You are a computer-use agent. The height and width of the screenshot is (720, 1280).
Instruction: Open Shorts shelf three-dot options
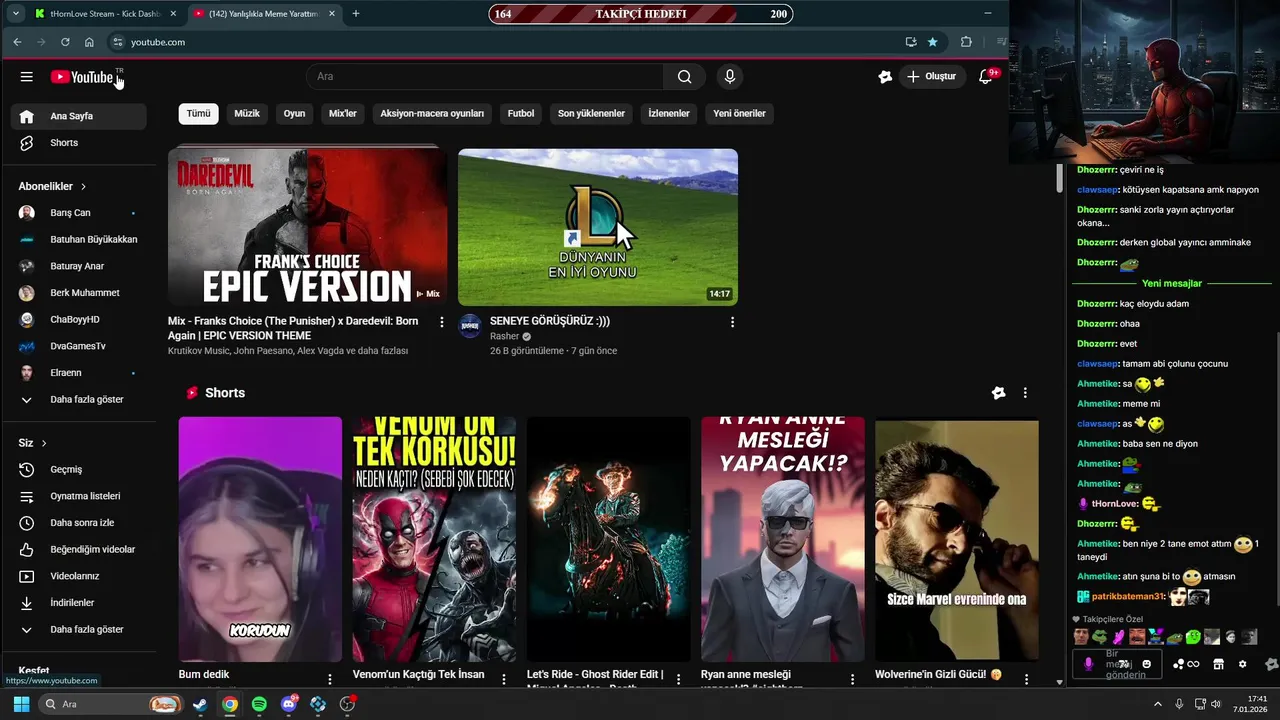(1025, 393)
